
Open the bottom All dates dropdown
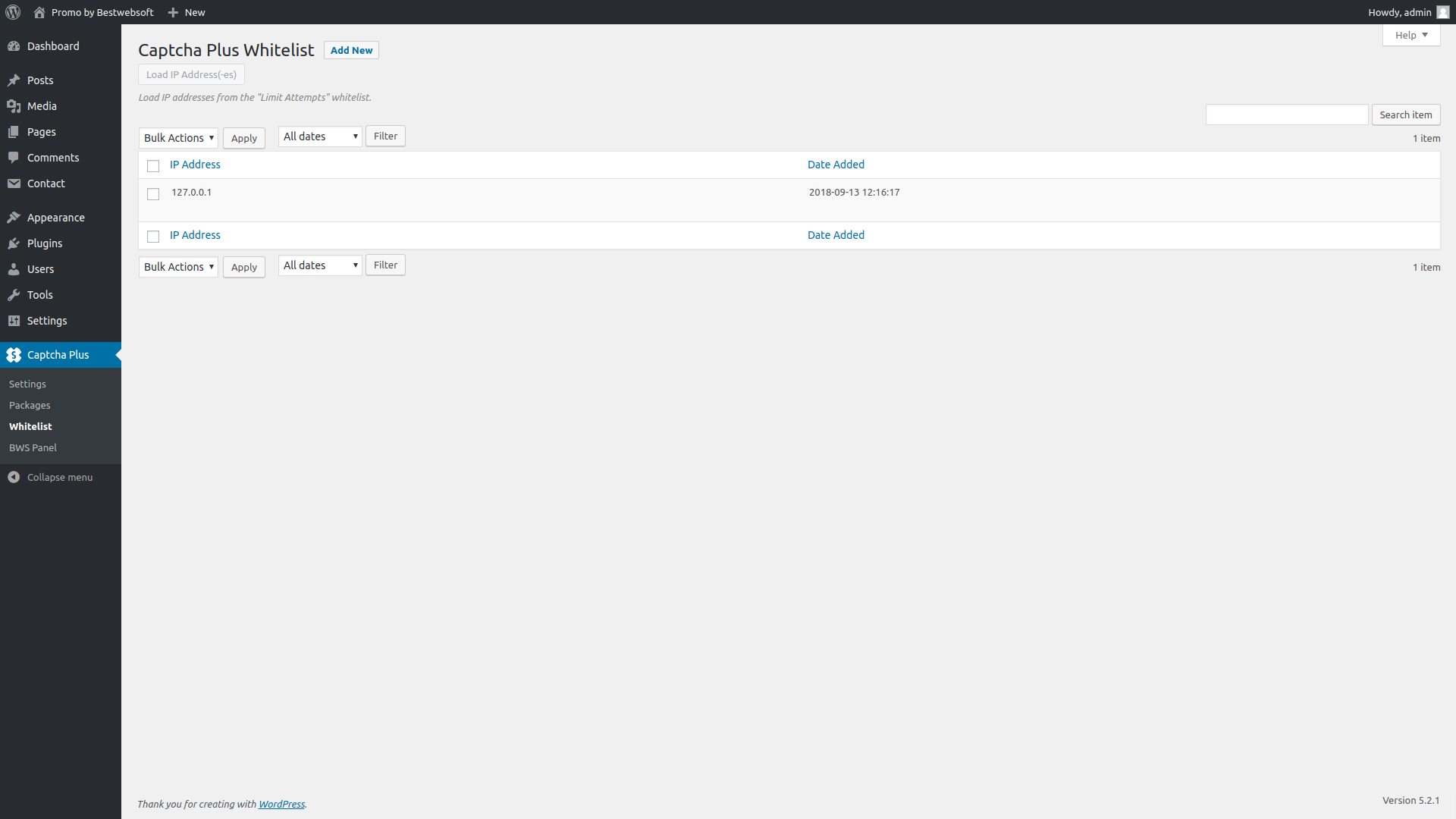(x=320, y=265)
